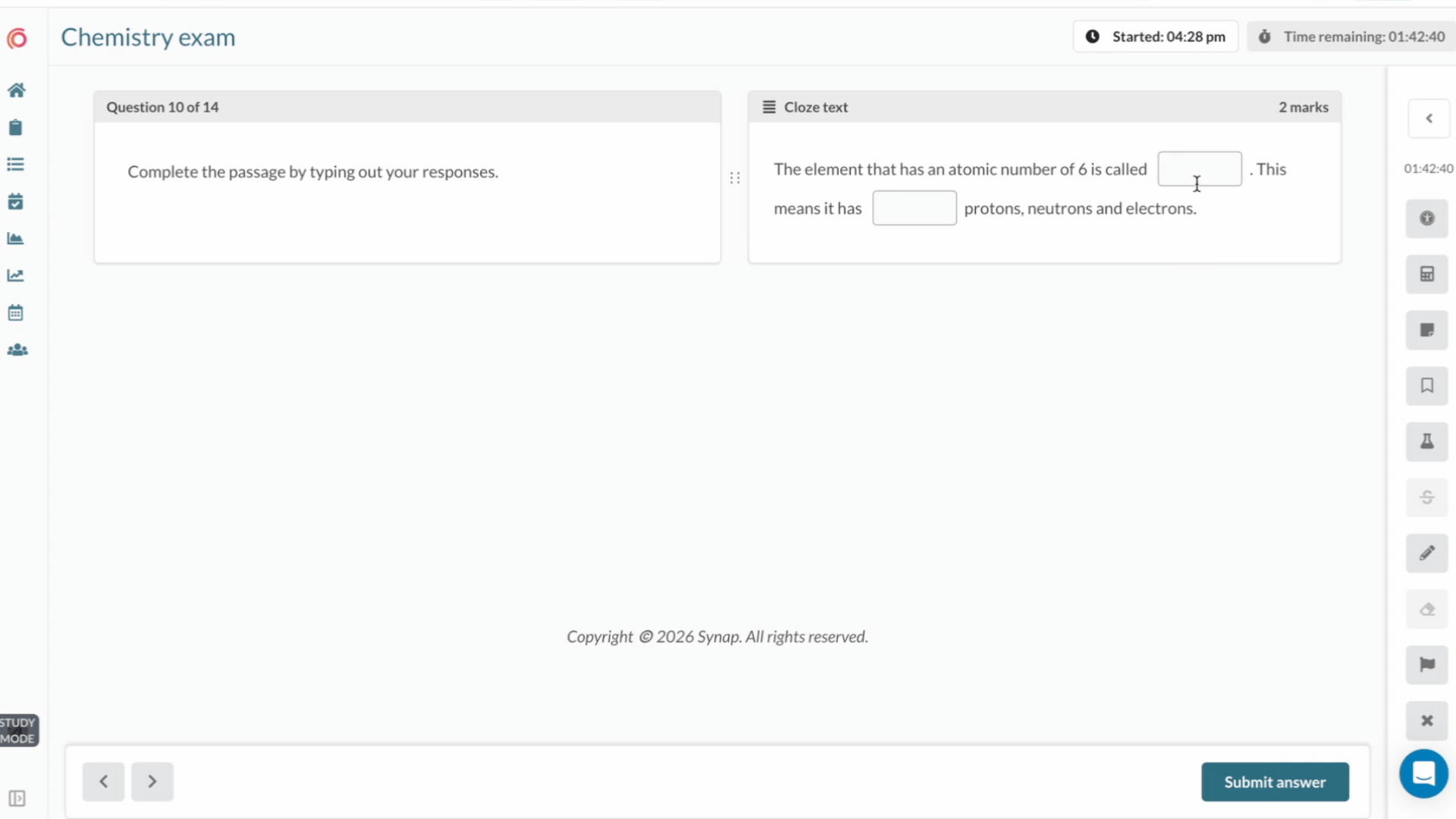This screenshot has width=1456, height=819.
Task: Click the 2 marks label
Action: [x=1304, y=107]
